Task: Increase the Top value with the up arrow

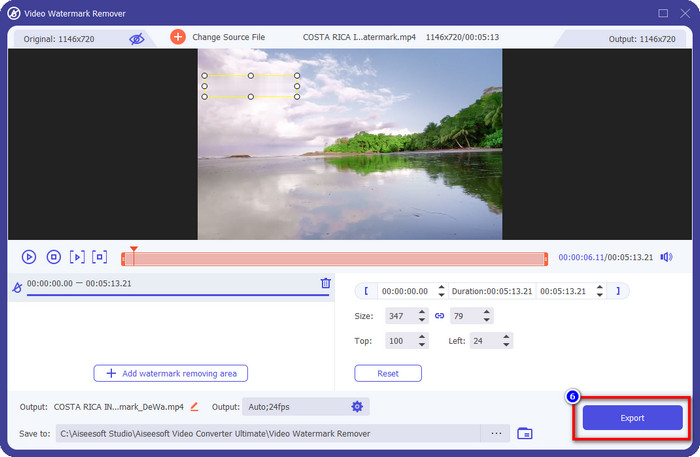Action: (x=422, y=337)
